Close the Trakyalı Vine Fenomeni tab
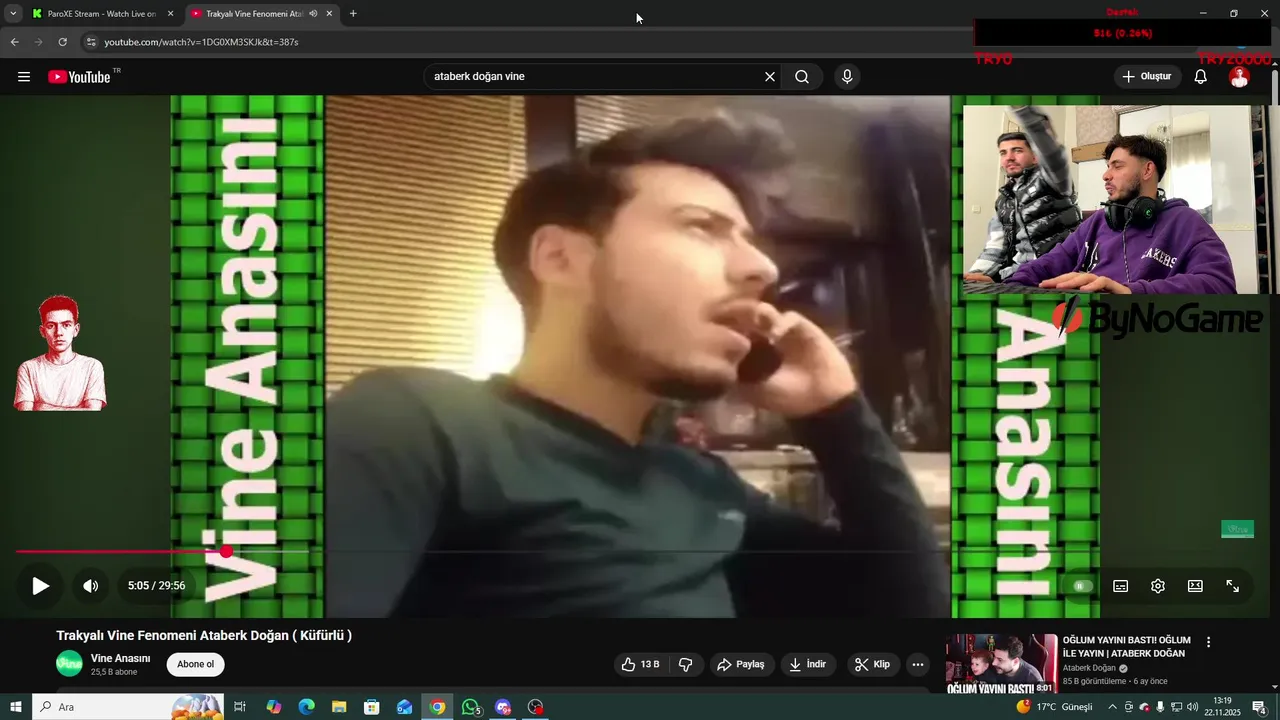Screen dimensions: 1280x720 pos(329,14)
